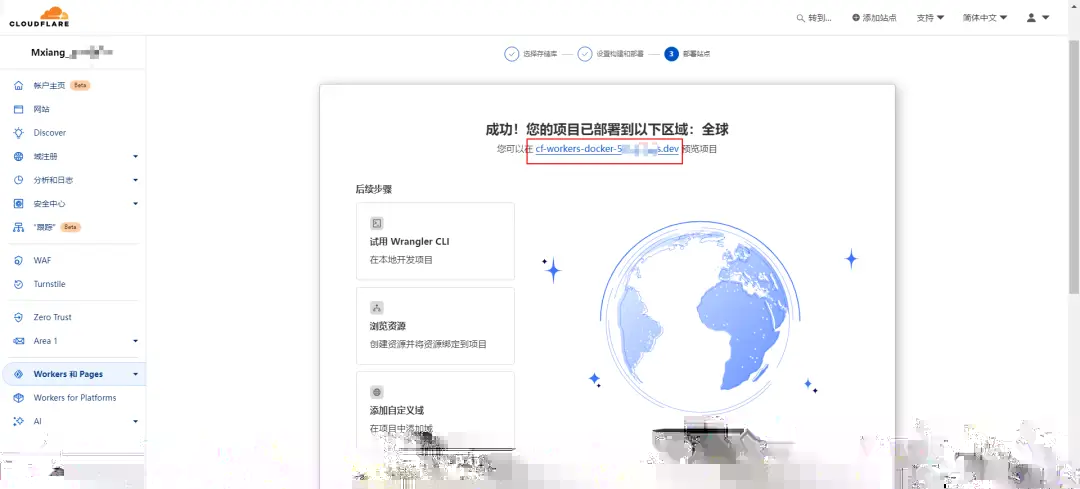This screenshot has height=489, width=1080.
Task: Click the Workers 和 Pages diamond icon
Action: click(x=19, y=374)
